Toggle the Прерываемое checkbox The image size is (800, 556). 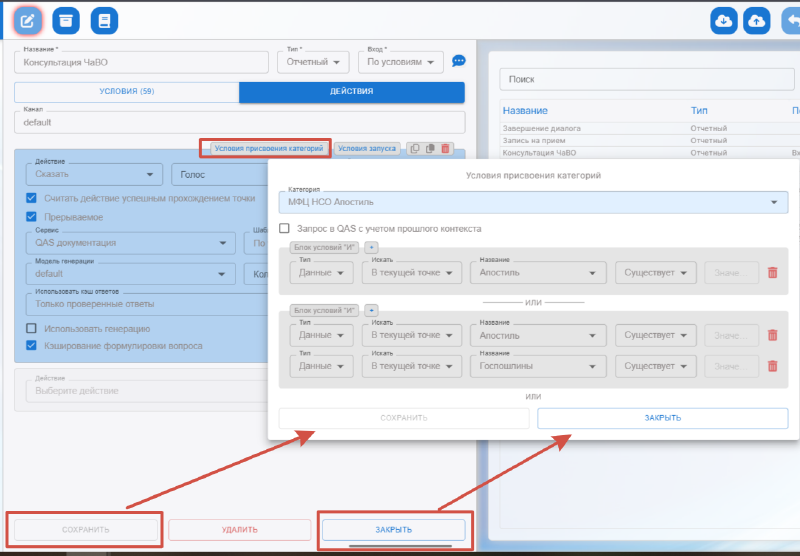(32, 217)
